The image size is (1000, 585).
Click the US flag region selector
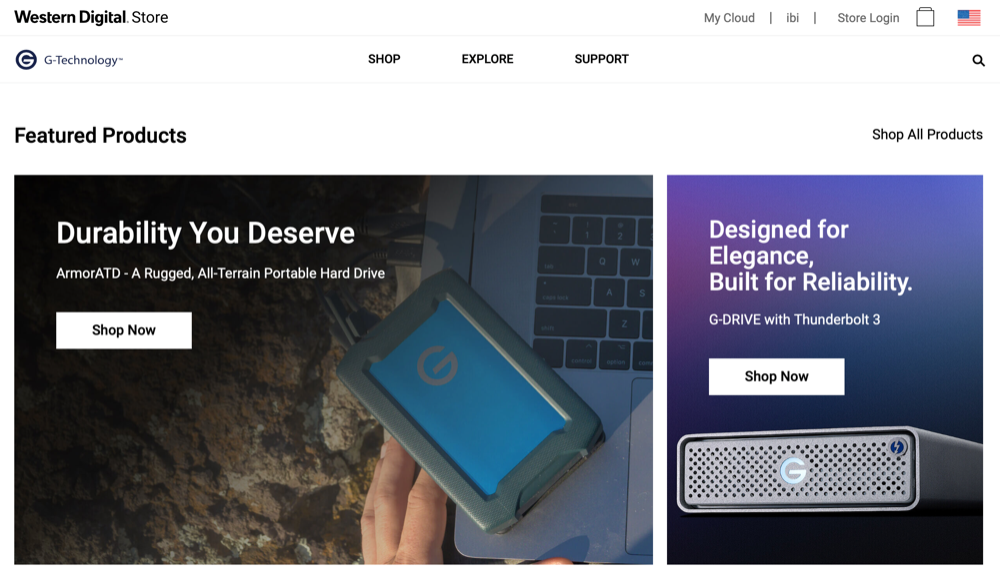click(968, 18)
